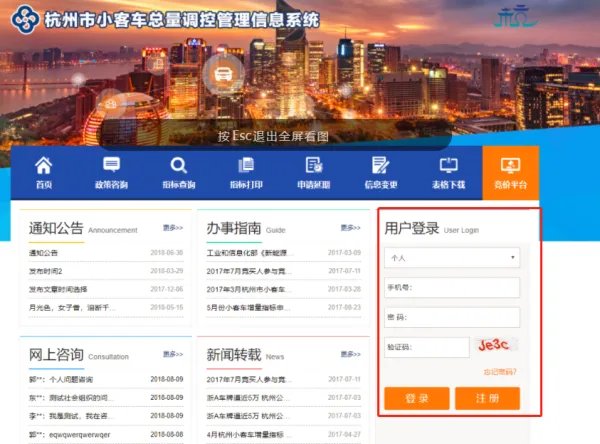Click the 忘记密码 link
Viewport: 600px width, 444px height.
point(500,372)
